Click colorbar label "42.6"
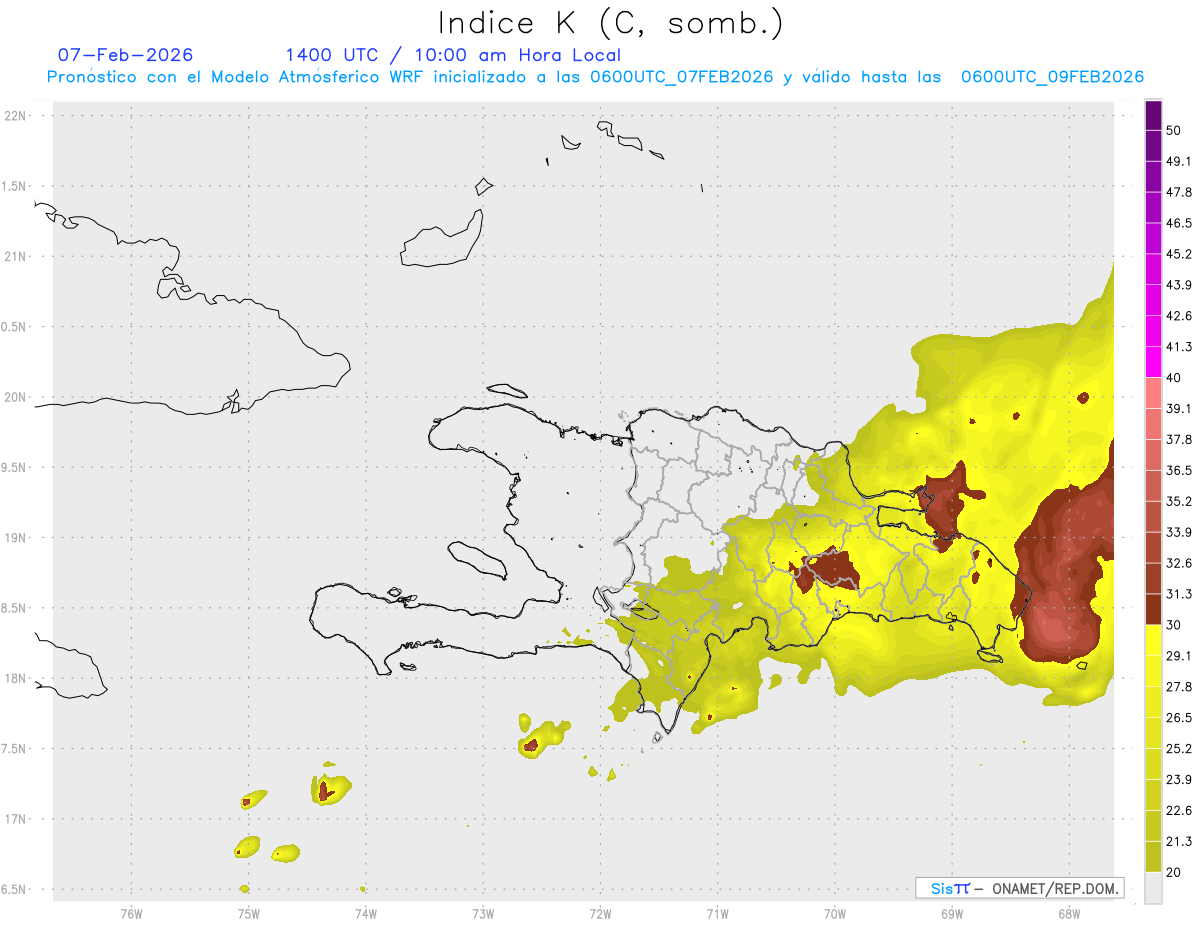 coord(1179,316)
